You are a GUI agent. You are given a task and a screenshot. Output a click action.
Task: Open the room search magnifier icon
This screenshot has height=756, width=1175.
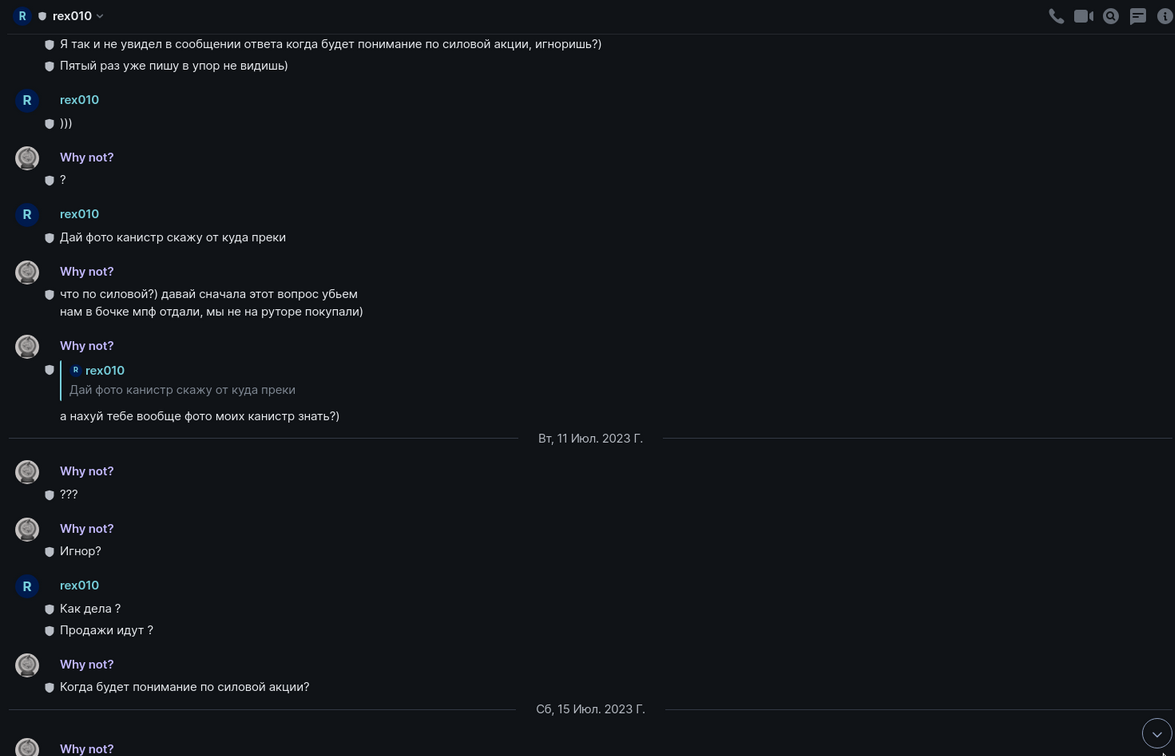[x=1111, y=16]
